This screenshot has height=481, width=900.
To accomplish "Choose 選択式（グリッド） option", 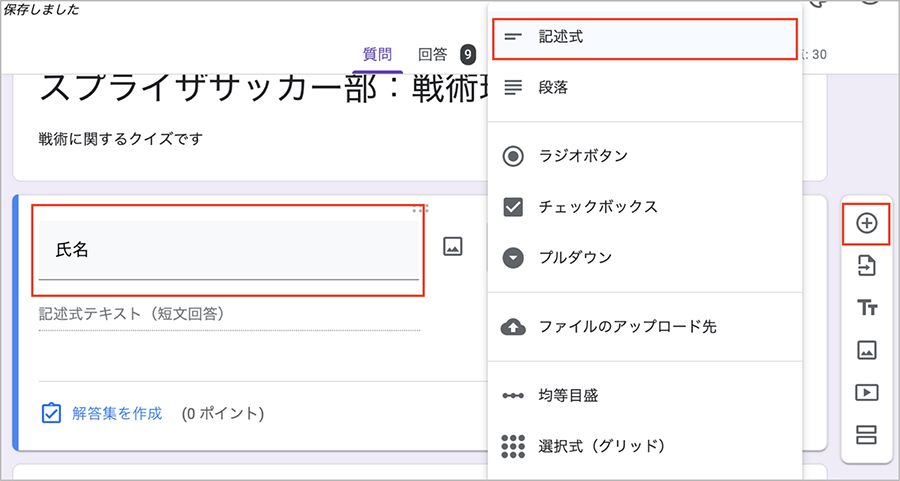I will (x=601, y=445).
